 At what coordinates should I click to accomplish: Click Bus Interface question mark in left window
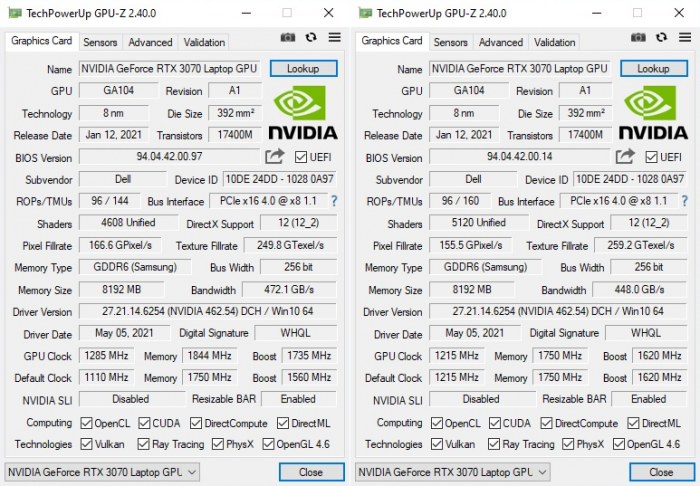click(334, 201)
